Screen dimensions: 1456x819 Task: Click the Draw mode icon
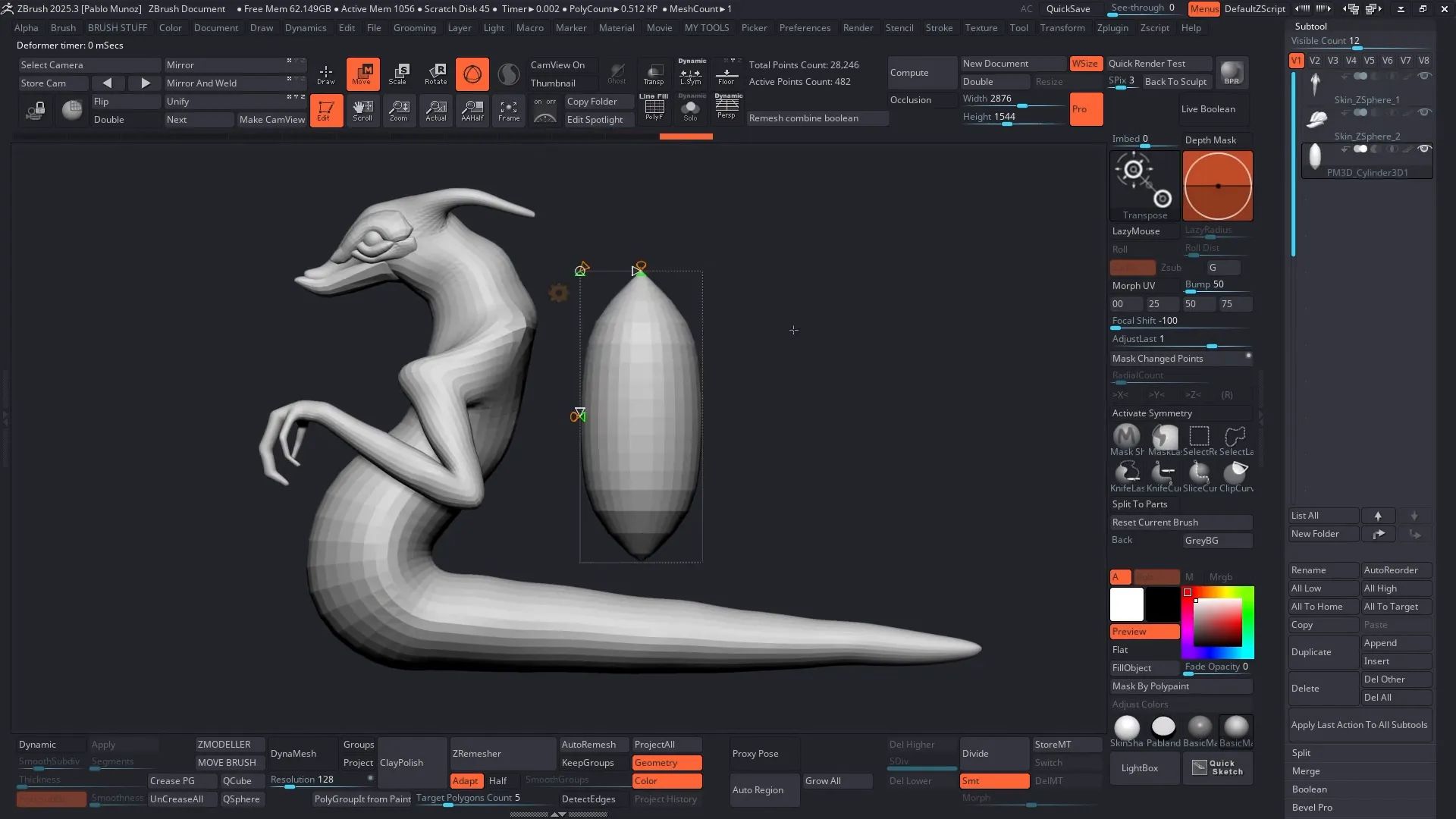pyautogui.click(x=326, y=74)
